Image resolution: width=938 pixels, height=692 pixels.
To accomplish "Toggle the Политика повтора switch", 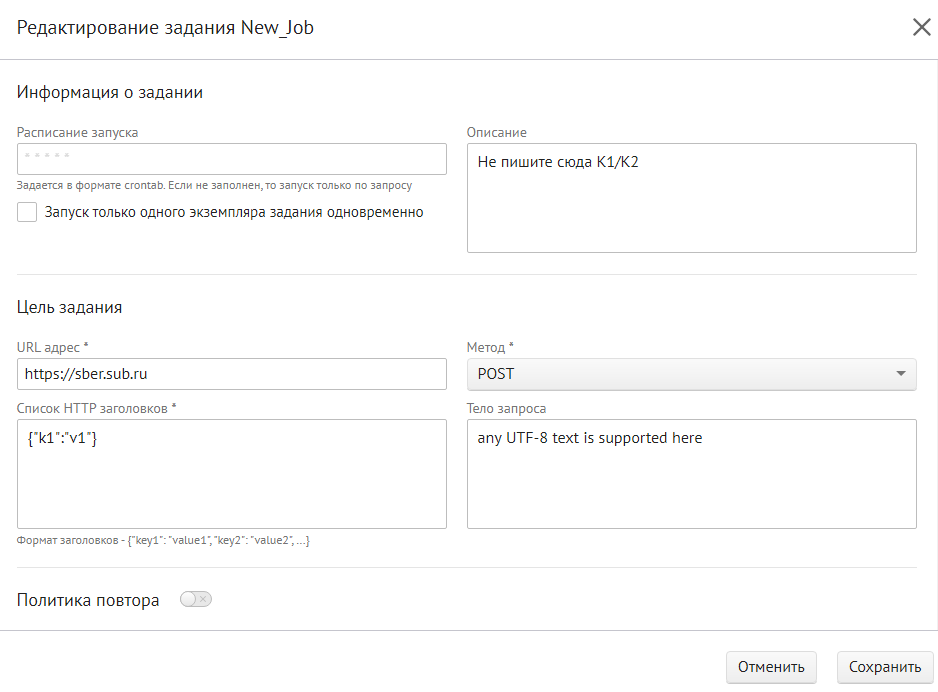I will (x=196, y=599).
